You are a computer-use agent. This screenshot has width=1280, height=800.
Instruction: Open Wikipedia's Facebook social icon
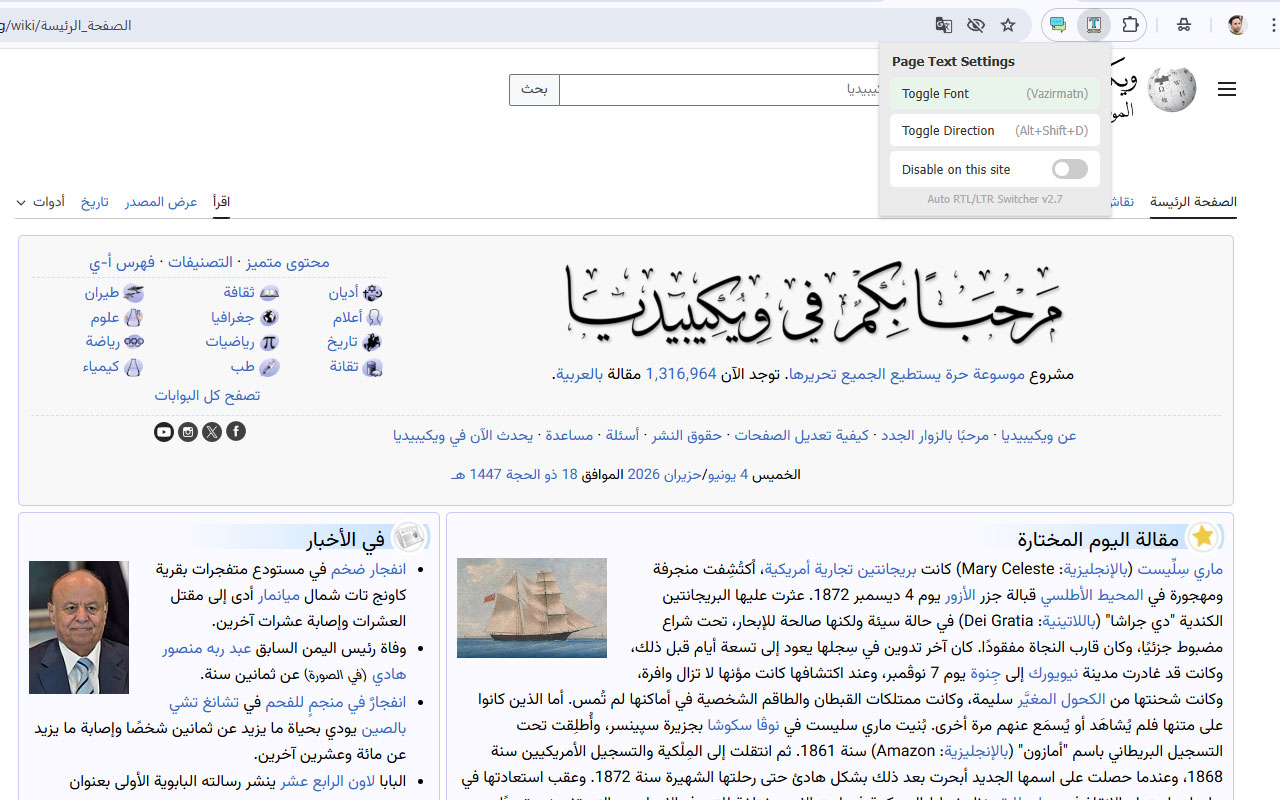[236, 432]
